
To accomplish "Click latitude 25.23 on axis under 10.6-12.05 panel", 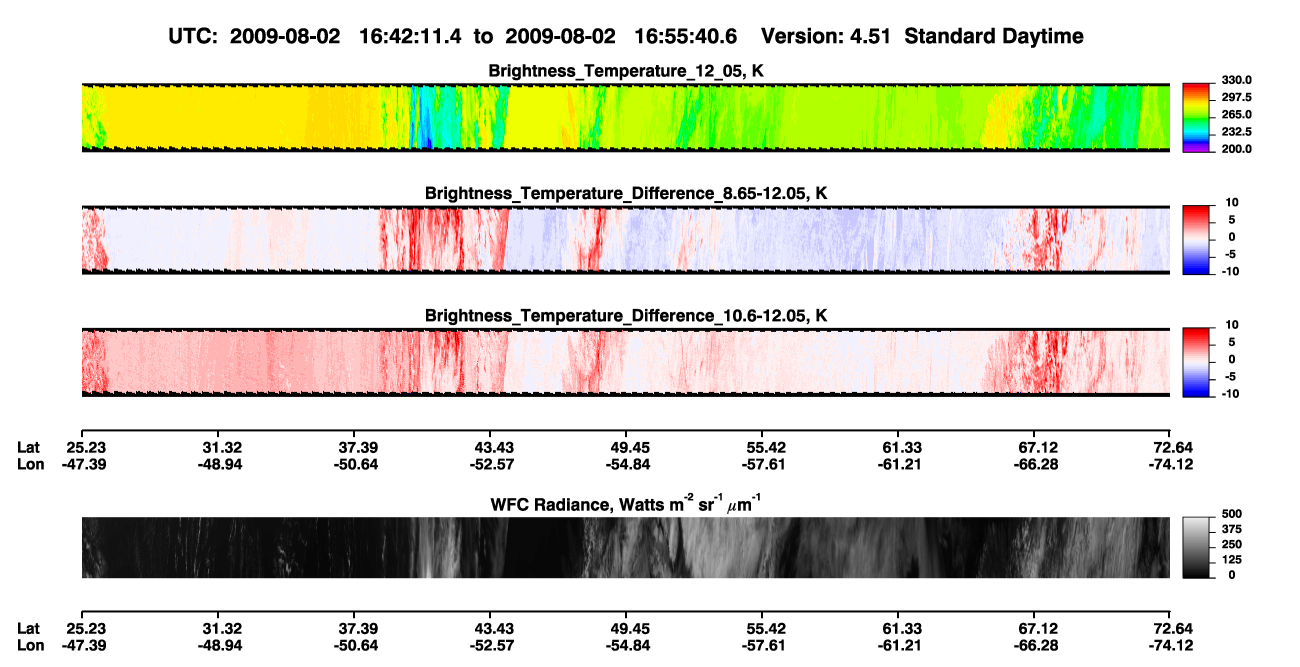I will click(x=84, y=446).
